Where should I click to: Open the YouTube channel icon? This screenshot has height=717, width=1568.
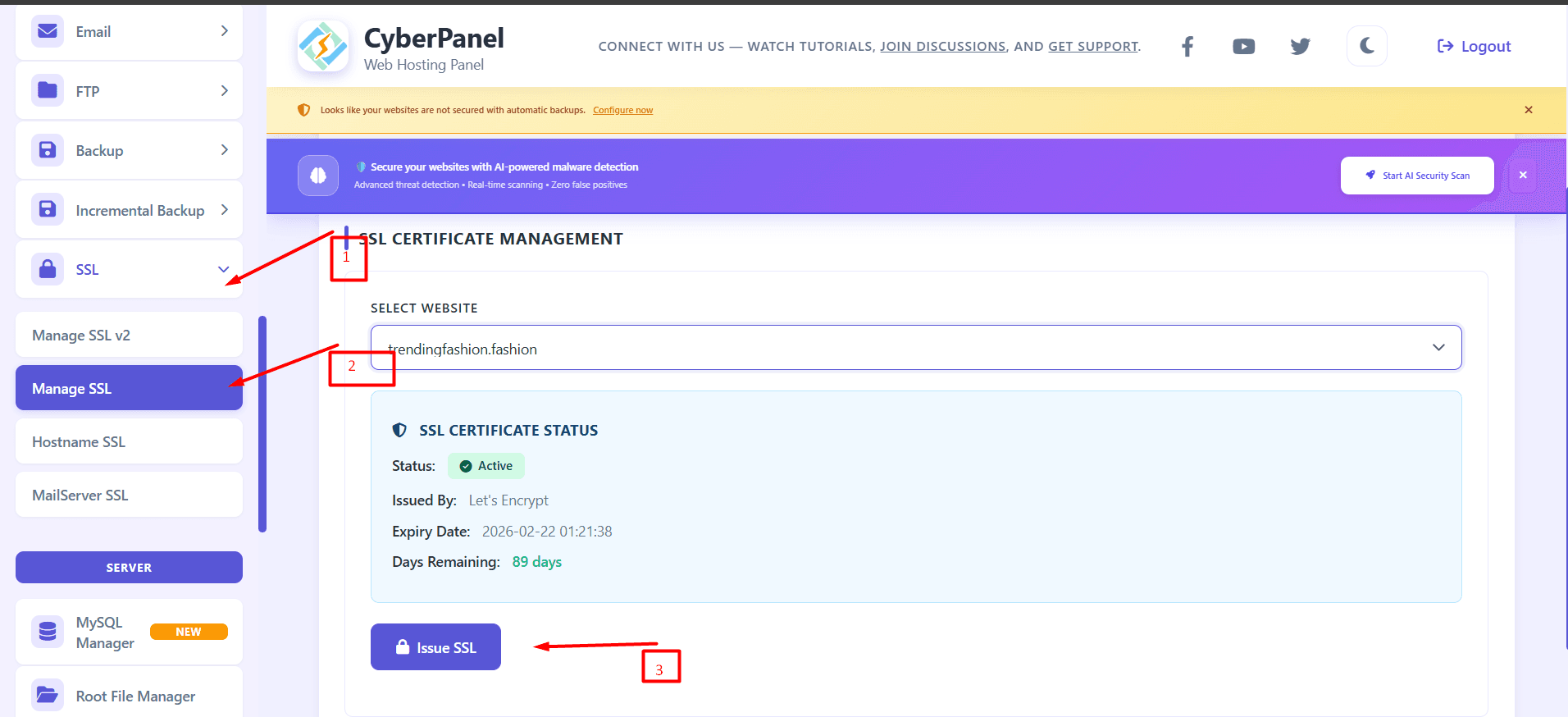tap(1243, 47)
